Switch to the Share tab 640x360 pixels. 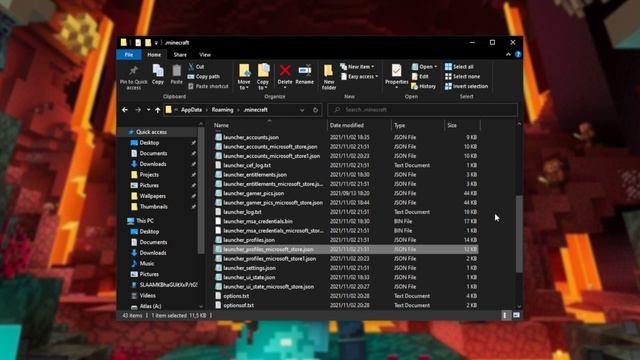pos(180,55)
